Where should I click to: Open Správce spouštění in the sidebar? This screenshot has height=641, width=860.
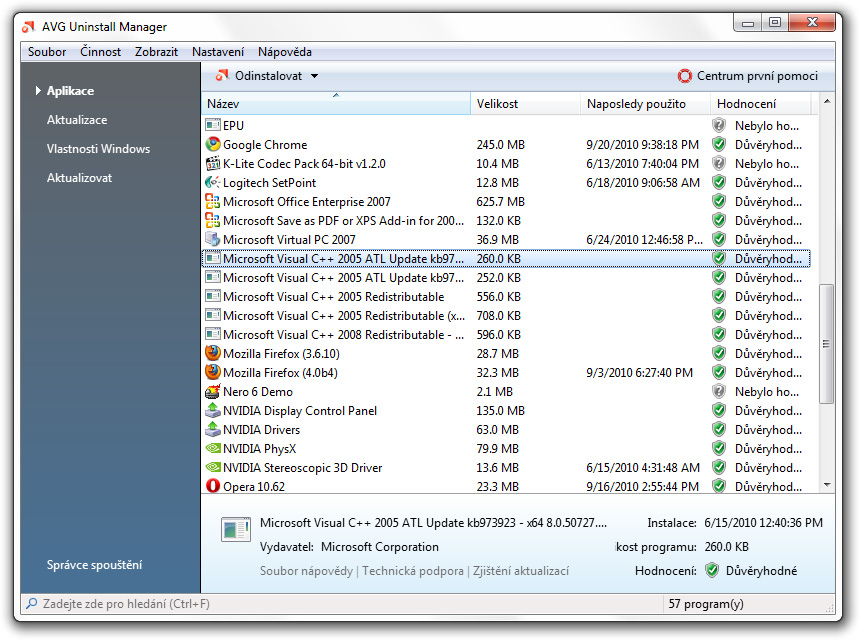coord(94,565)
